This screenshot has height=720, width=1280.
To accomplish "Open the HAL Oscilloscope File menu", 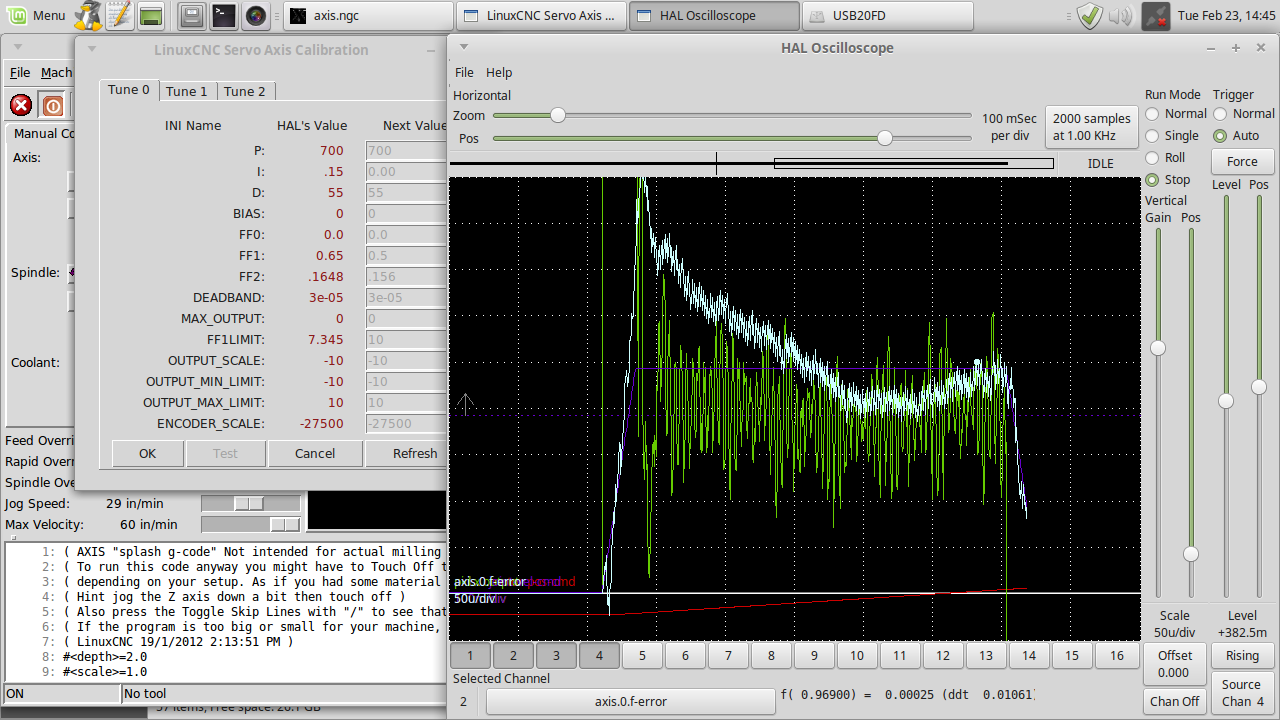I will (x=464, y=72).
